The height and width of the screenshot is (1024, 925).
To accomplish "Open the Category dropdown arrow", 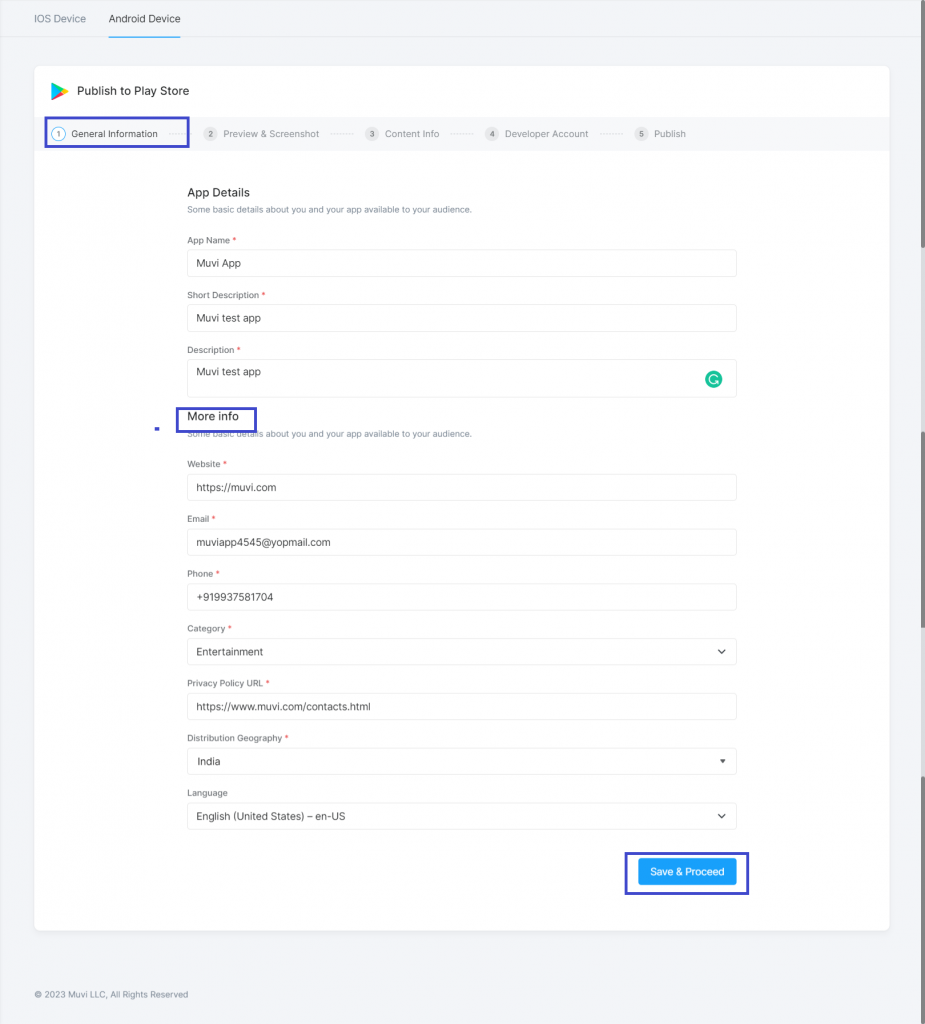I will [721, 651].
